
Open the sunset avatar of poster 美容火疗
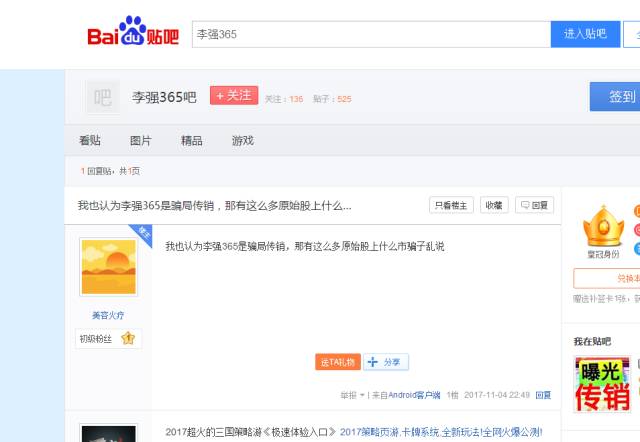[108, 266]
